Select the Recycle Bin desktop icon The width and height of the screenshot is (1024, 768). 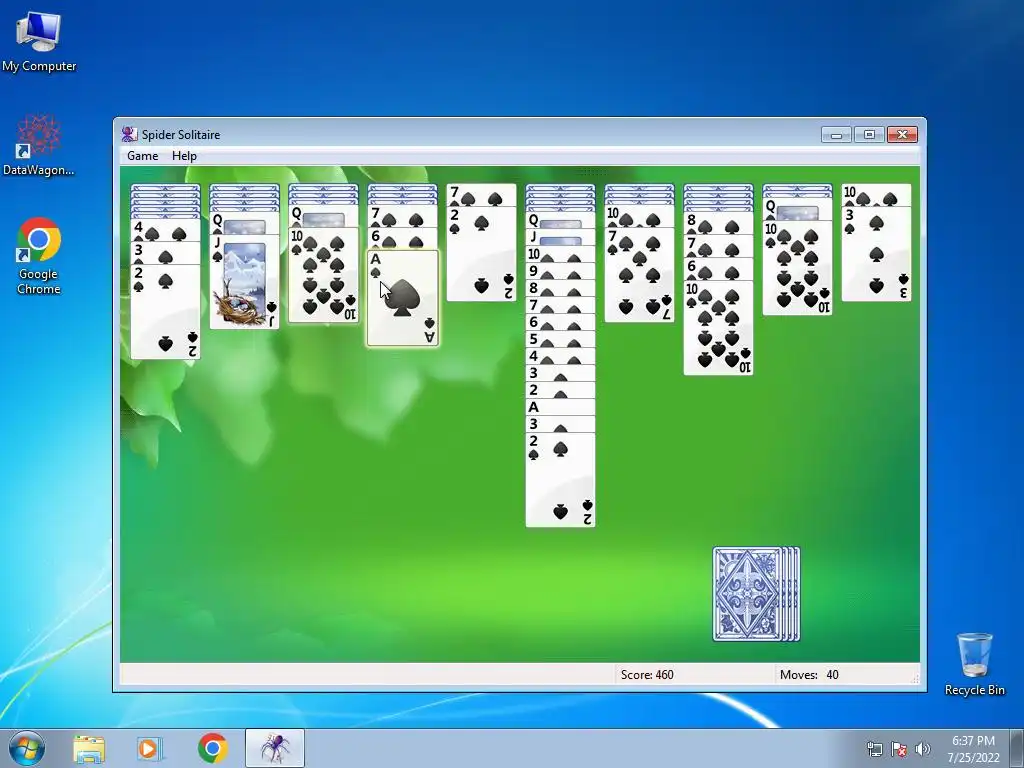tap(974, 664)
